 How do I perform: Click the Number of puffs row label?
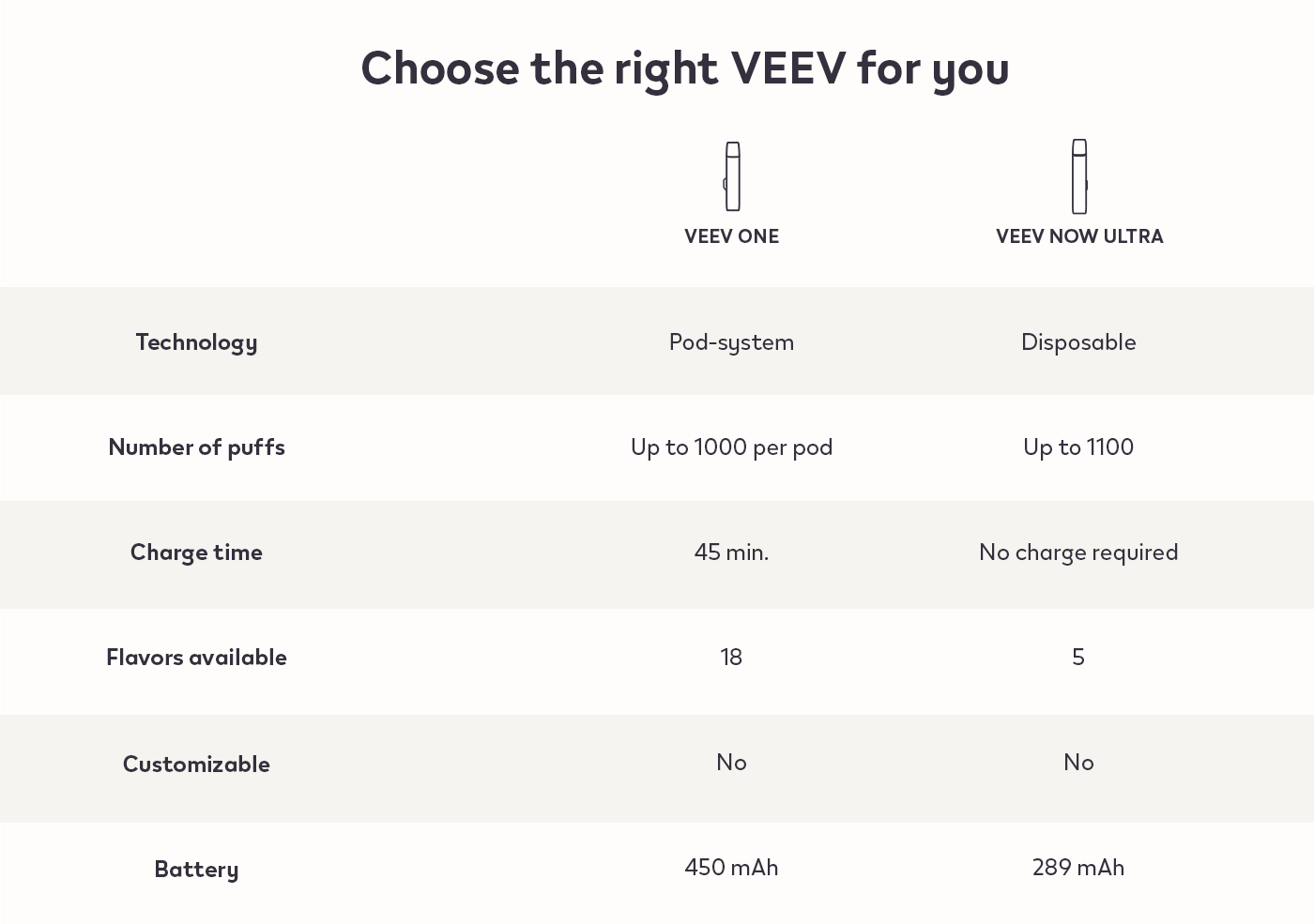tap(196, 447)
